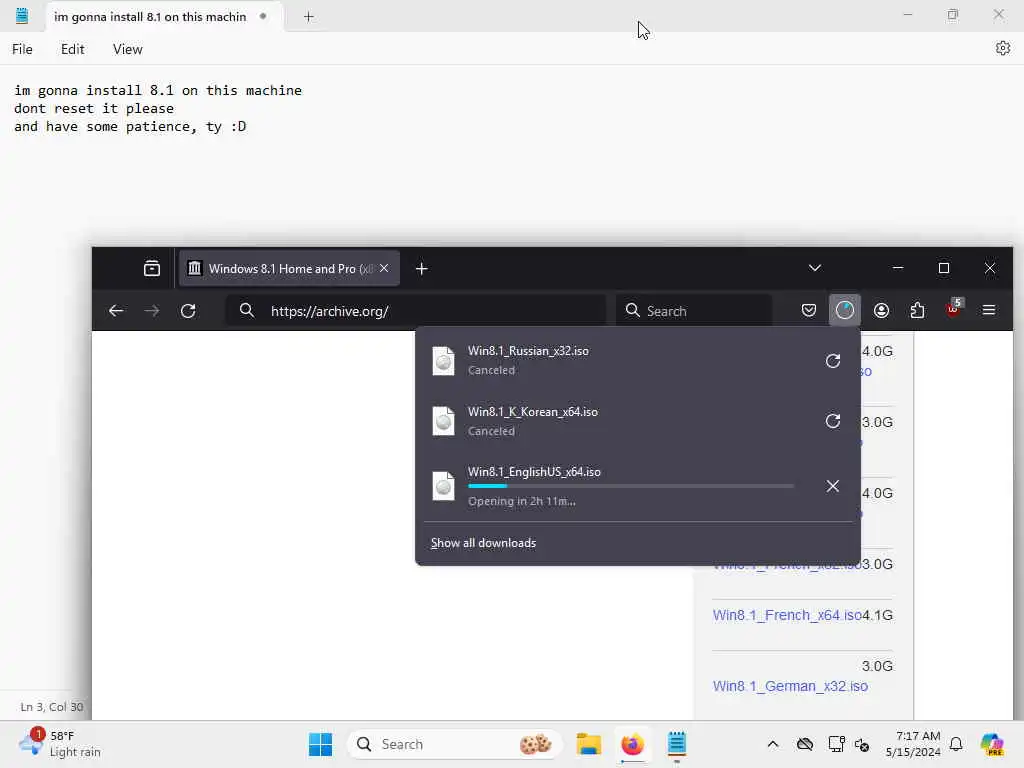Viewport: 1024px width, 768px height.
Task: Go back in Firefox
Action: click(x=116, y=311)
